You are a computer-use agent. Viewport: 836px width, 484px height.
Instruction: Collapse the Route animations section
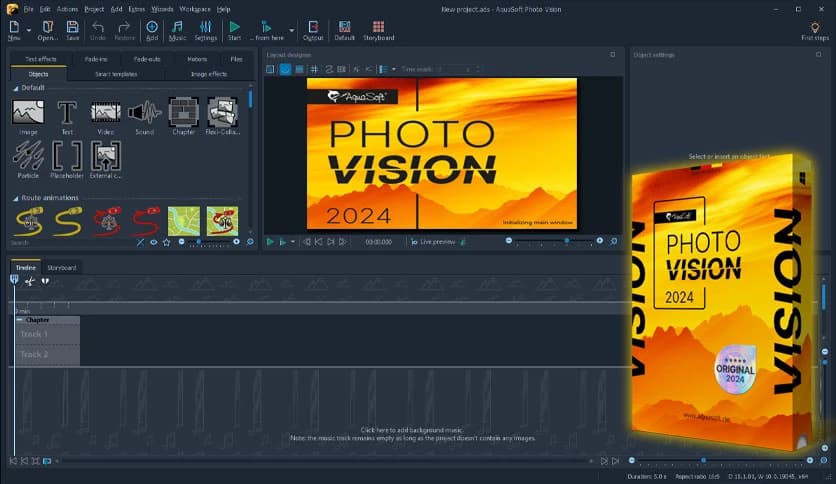pyautogui.click(x=15, y=198)
